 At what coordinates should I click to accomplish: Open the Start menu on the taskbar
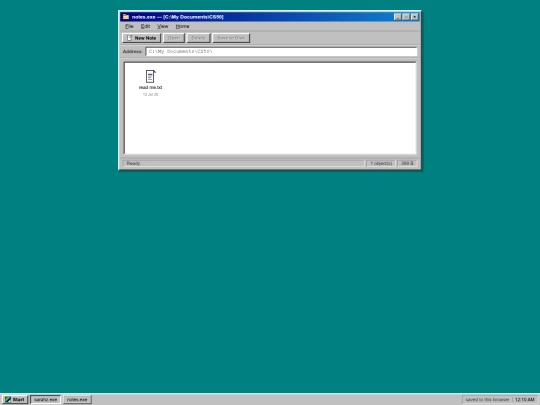click(x=14, y=399)
